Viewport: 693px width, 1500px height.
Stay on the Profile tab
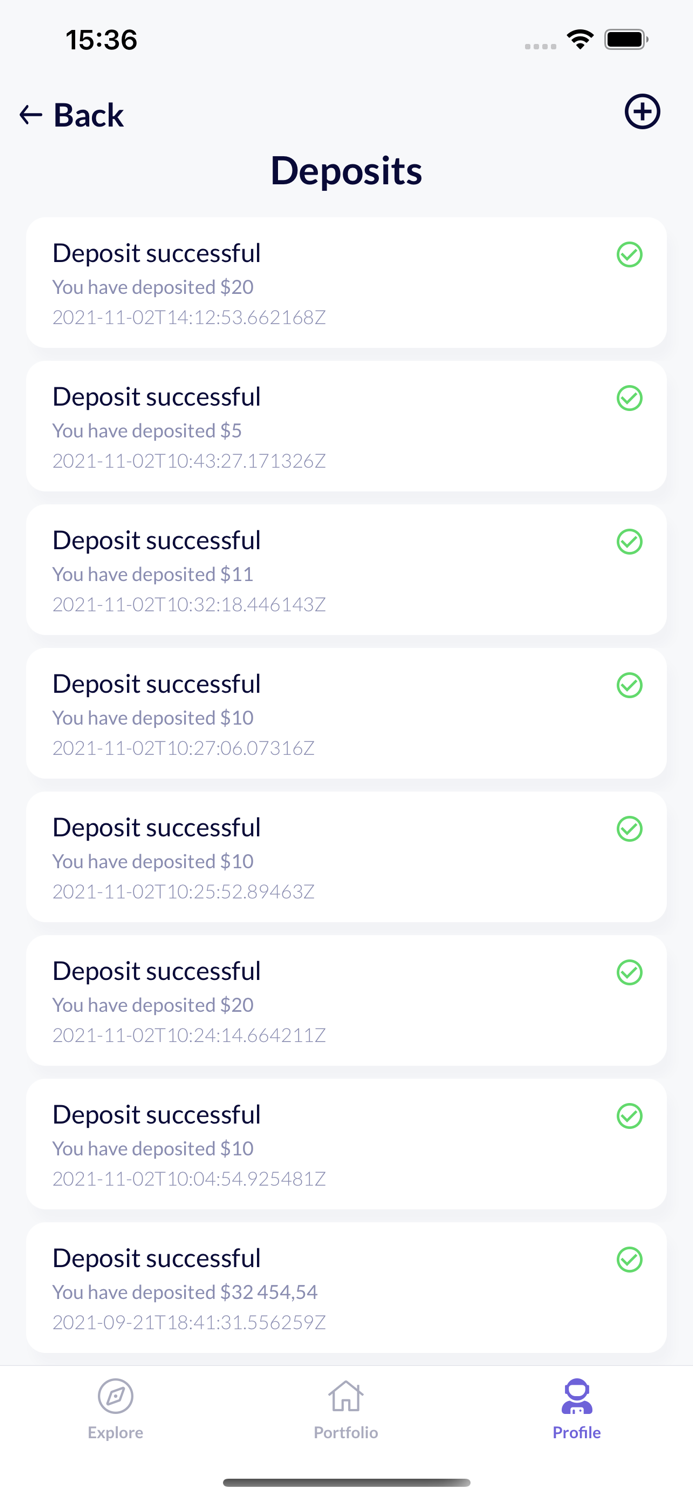(x=576, y=1407)
